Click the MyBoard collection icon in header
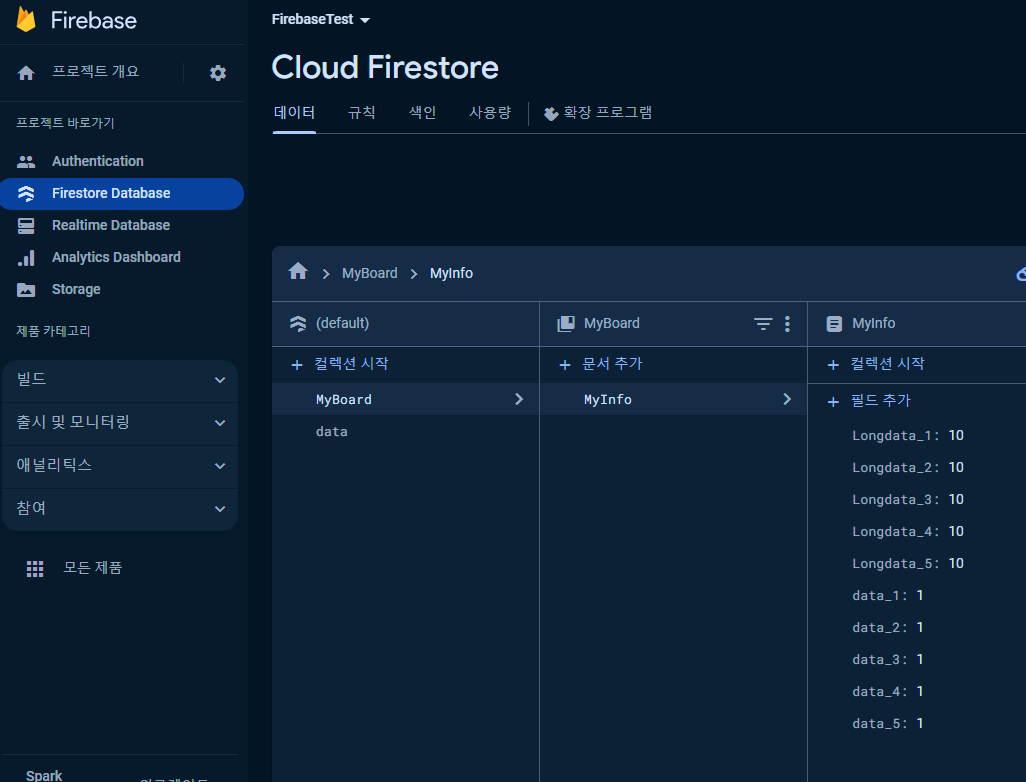Image resolution: width=1026 pixels, height=782 pixels. point(566,323)
